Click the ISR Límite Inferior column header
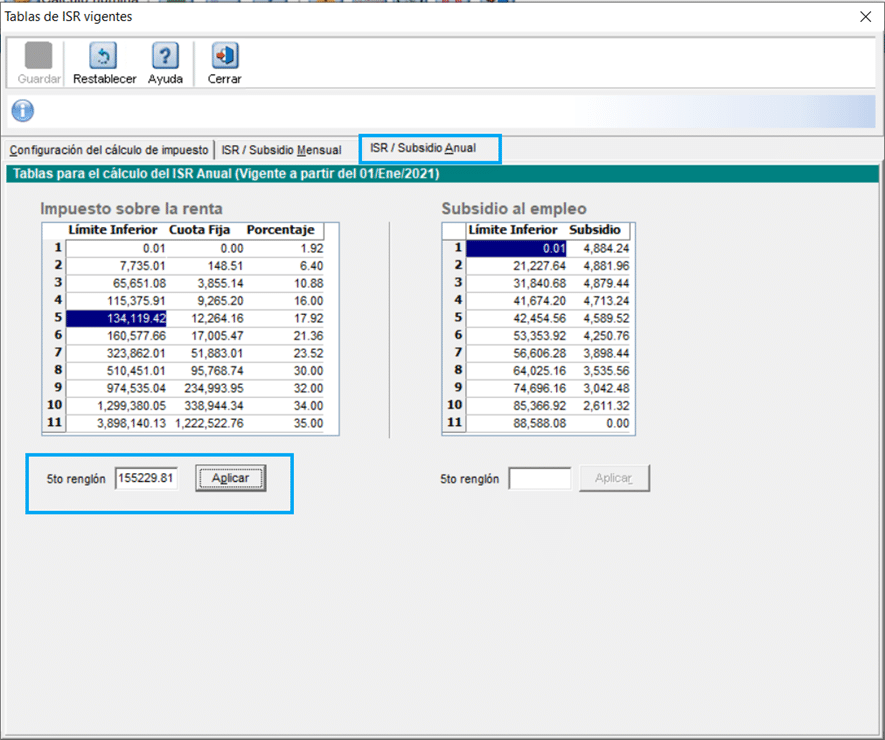The width and height of the screenshot is (885, 740). click(116, 230)
